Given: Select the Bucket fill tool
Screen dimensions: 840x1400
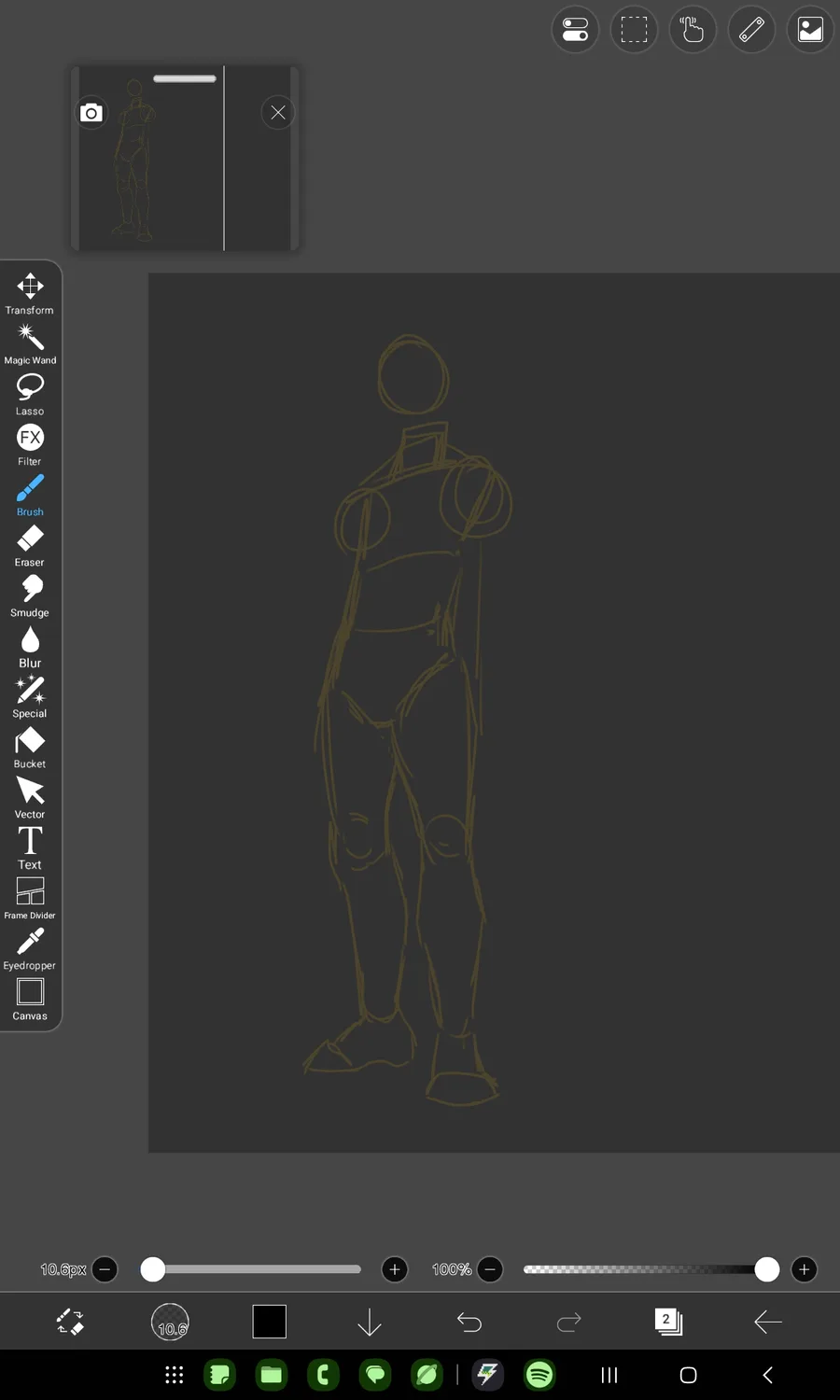Looking at the screenshot, I should (30, 747).
